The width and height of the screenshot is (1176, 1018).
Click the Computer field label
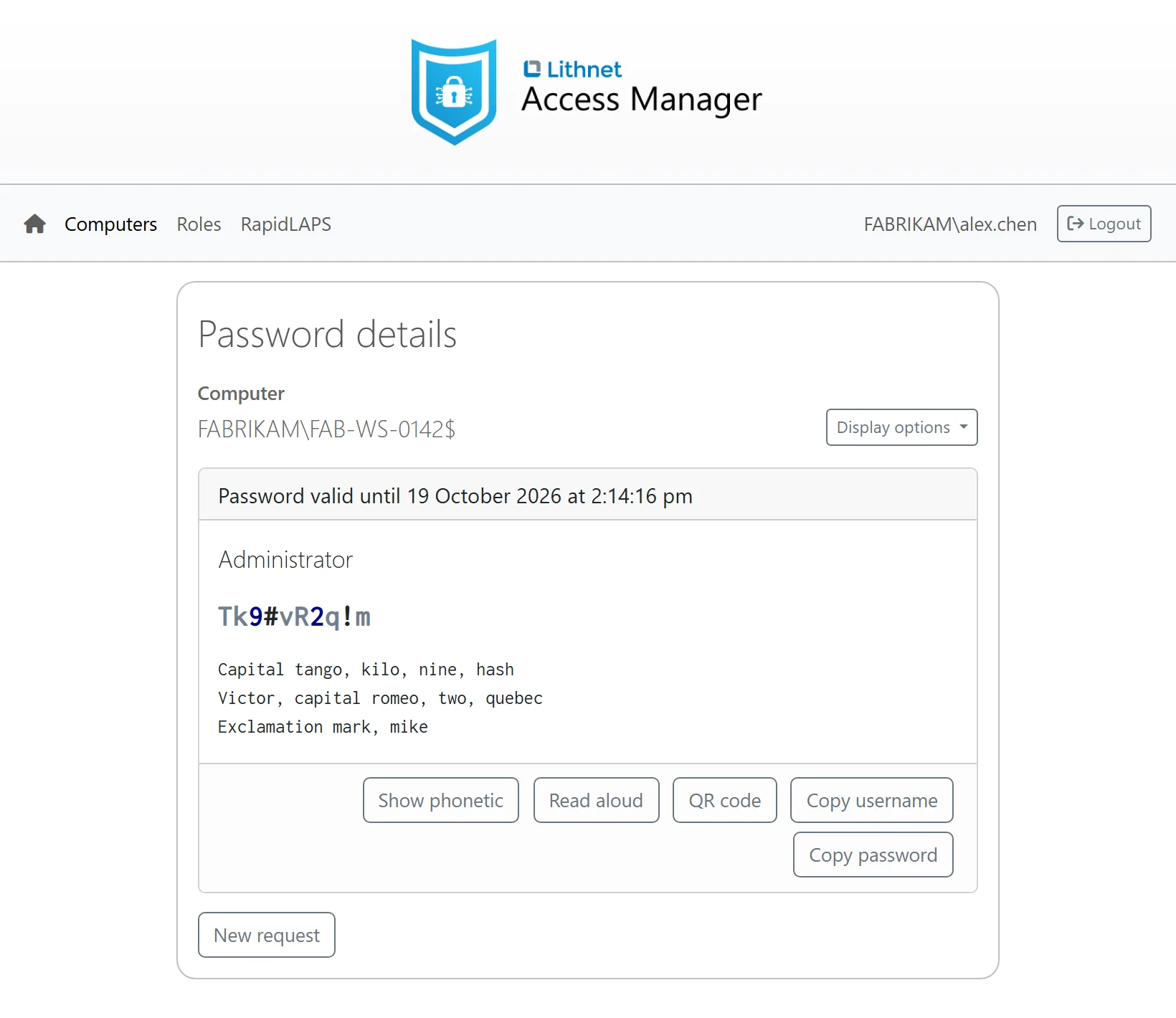(241, 394)
